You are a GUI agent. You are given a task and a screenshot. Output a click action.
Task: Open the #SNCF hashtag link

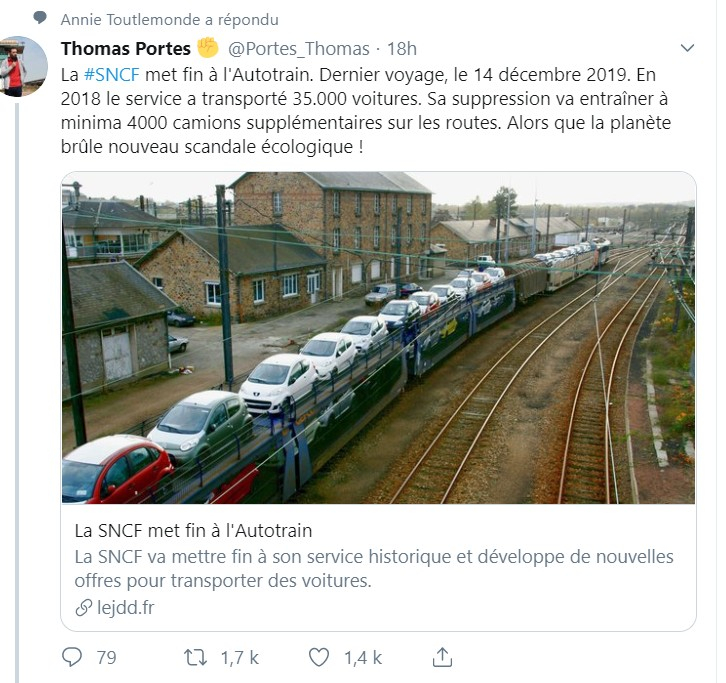coord(112,75)
